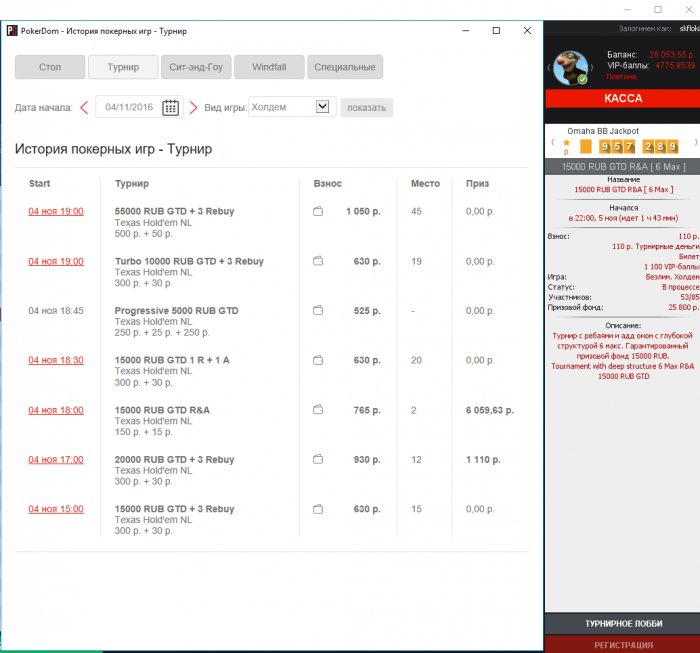700x653 pixels.
Task: Click the 1 050 р. buy-in value
Action: [363, 211]
